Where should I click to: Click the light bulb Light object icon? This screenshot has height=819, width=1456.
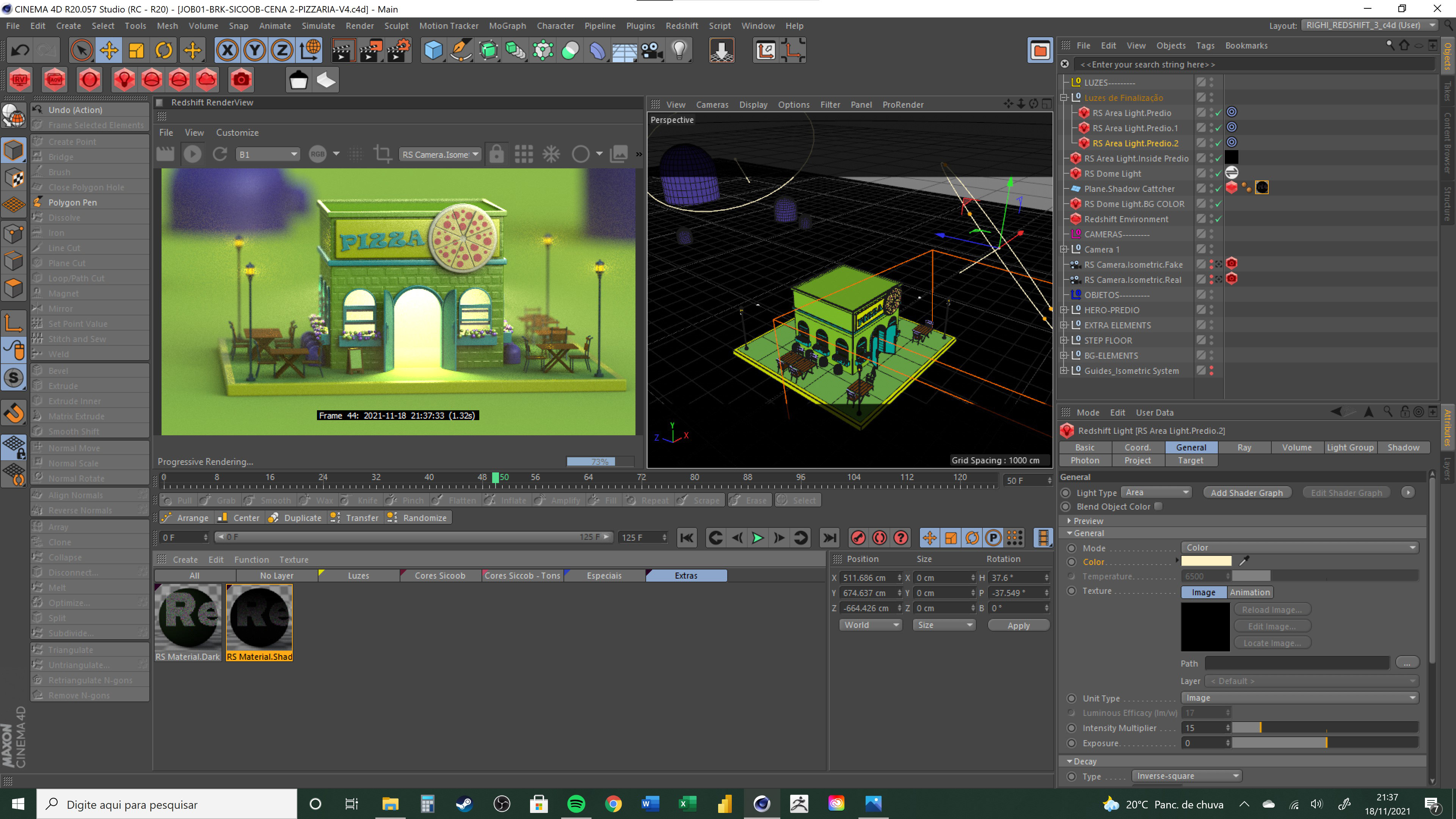click(x=679, y=51)
